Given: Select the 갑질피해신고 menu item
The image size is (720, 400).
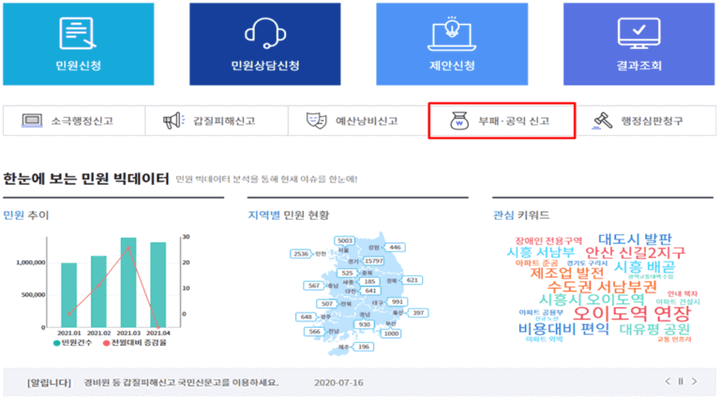Looking at the screenshot, I should (x=217, y=121).
